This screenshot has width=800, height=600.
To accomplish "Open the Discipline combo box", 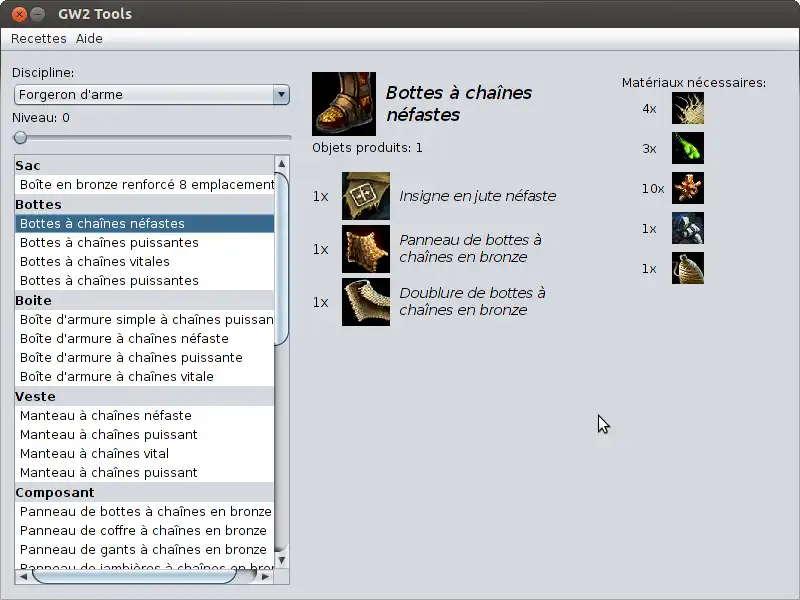I will (152, 95).
